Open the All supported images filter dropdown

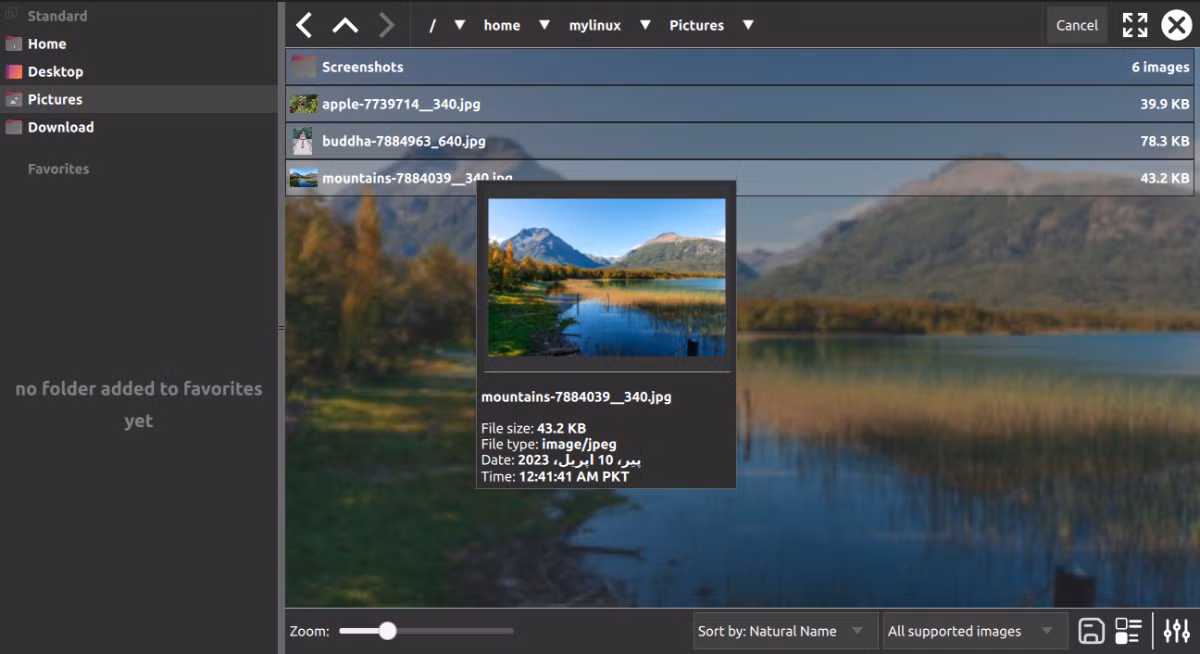coord(974,631)
